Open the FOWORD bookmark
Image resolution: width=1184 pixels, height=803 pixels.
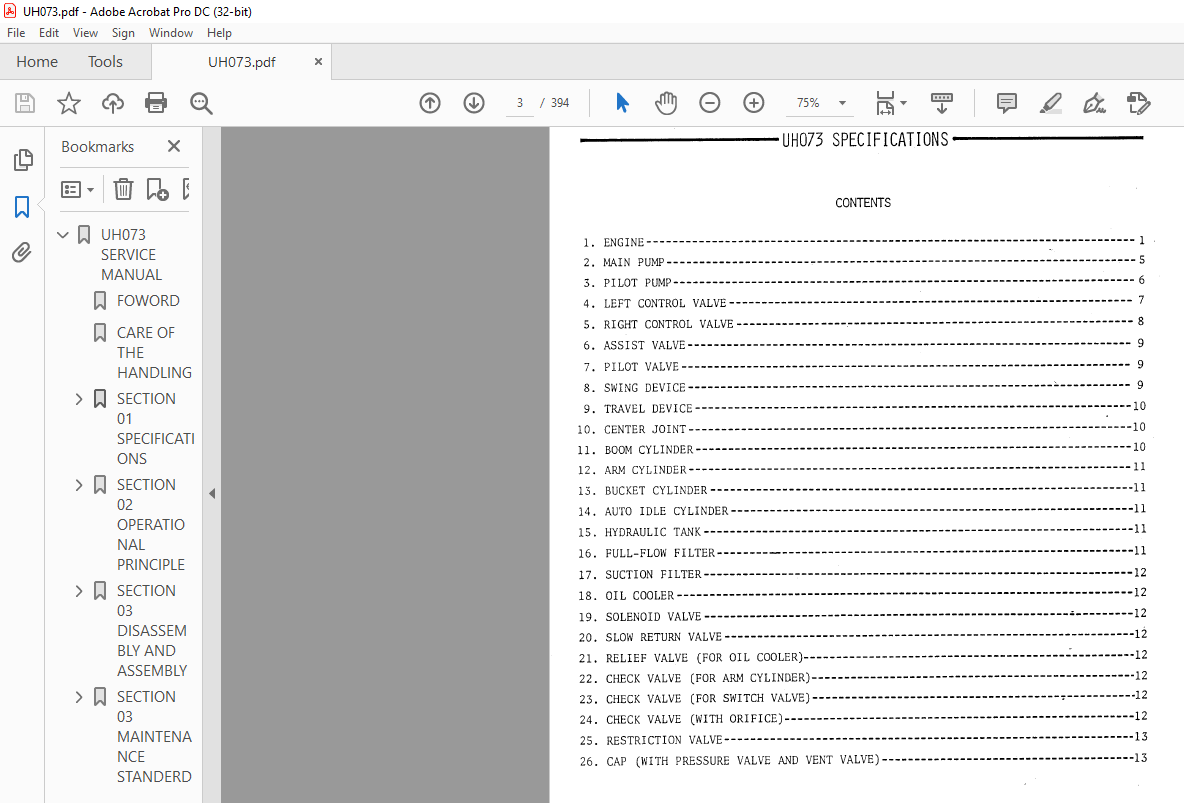[148, 301]
